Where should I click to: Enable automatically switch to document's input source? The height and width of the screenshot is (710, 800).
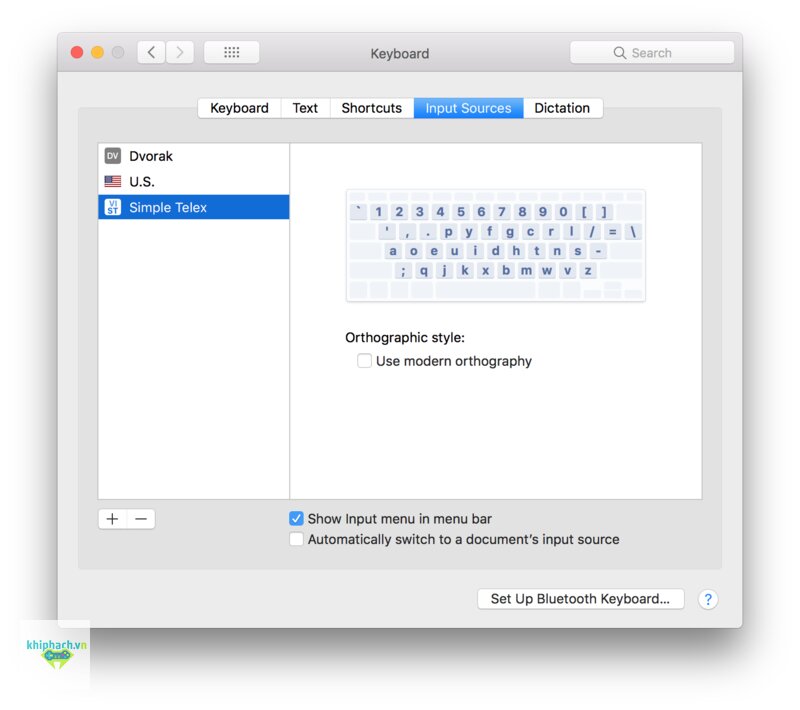[x=296, y=539]
